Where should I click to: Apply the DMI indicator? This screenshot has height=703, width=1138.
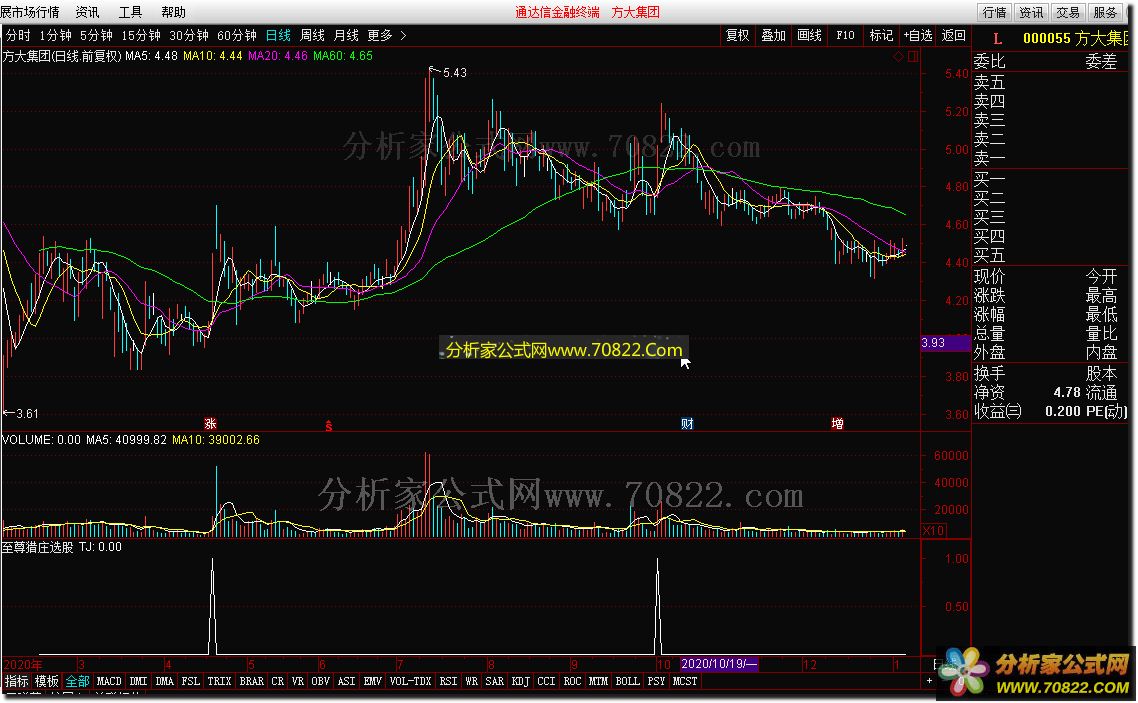pos(138,681)
